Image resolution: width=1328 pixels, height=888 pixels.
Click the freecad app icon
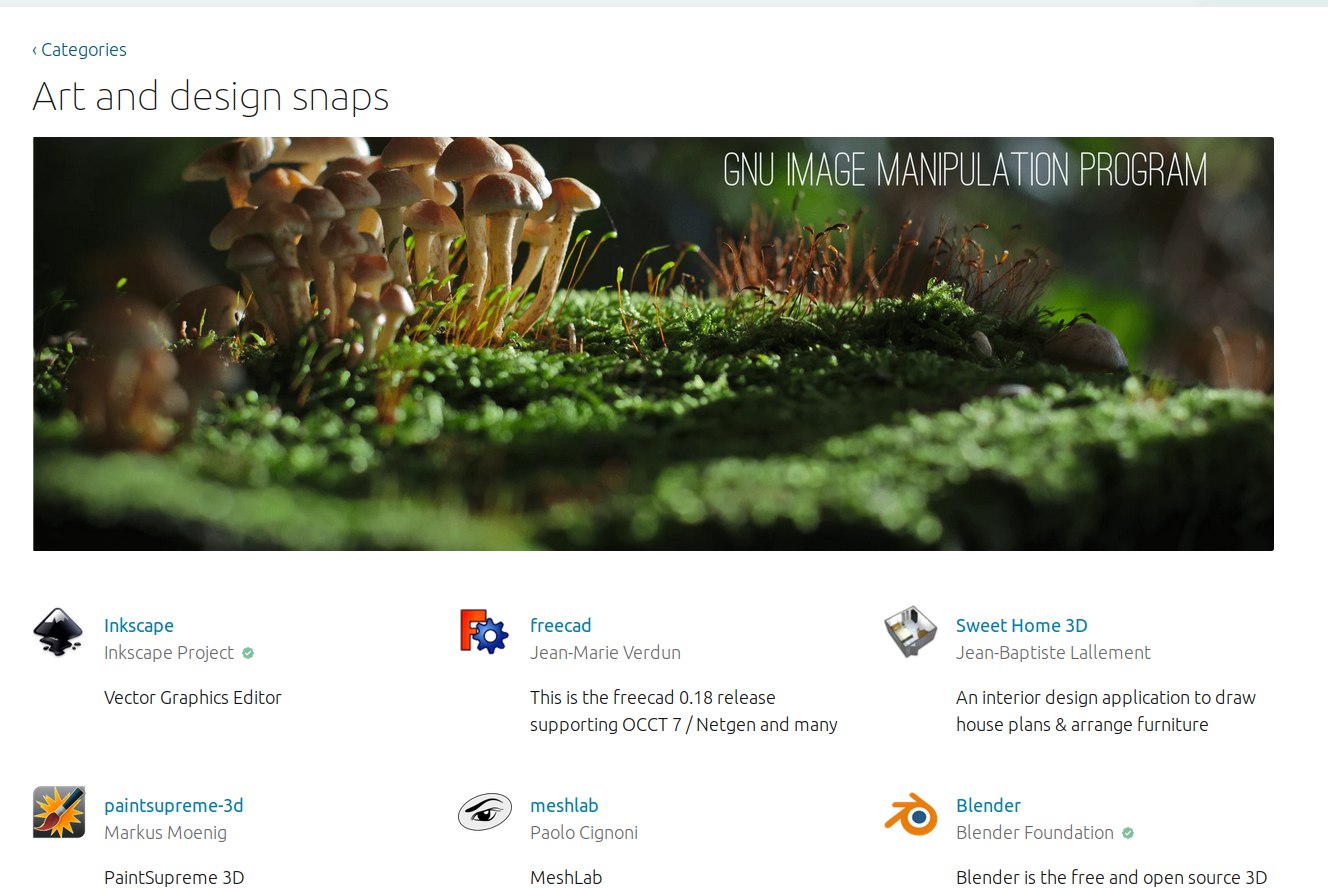click(x=484, y=632)
